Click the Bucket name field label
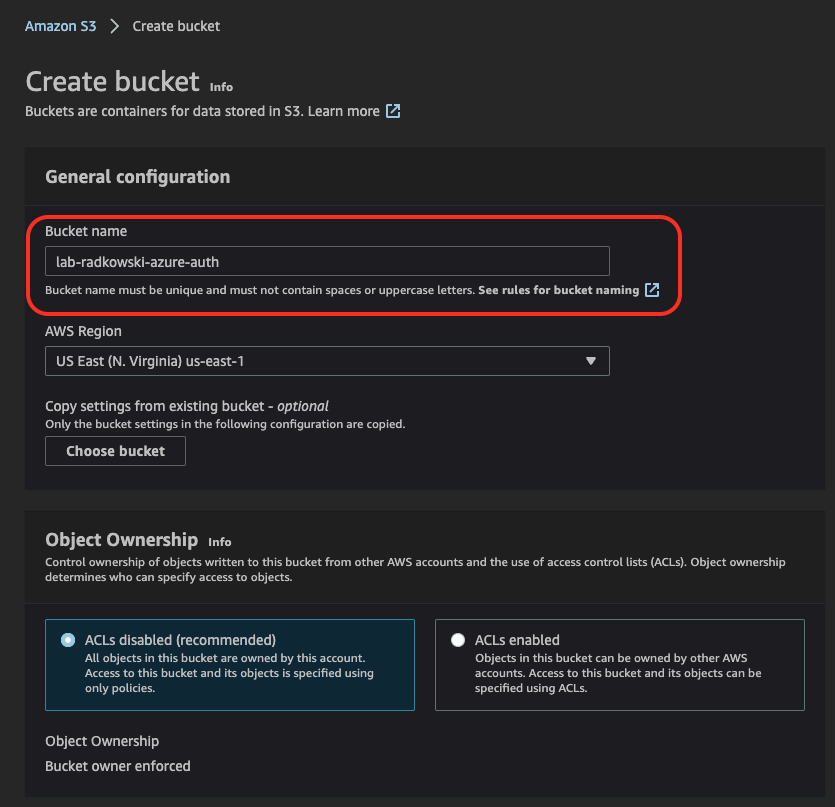Viewport: 835px width, 807px height. (86, 231)
